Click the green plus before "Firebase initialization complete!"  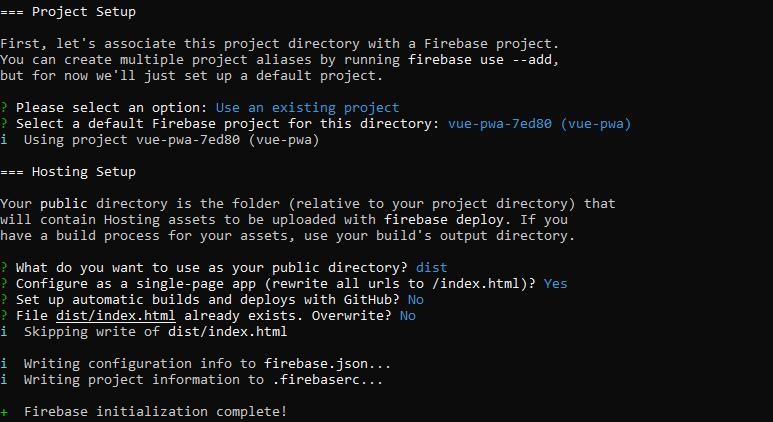[4, 412]
